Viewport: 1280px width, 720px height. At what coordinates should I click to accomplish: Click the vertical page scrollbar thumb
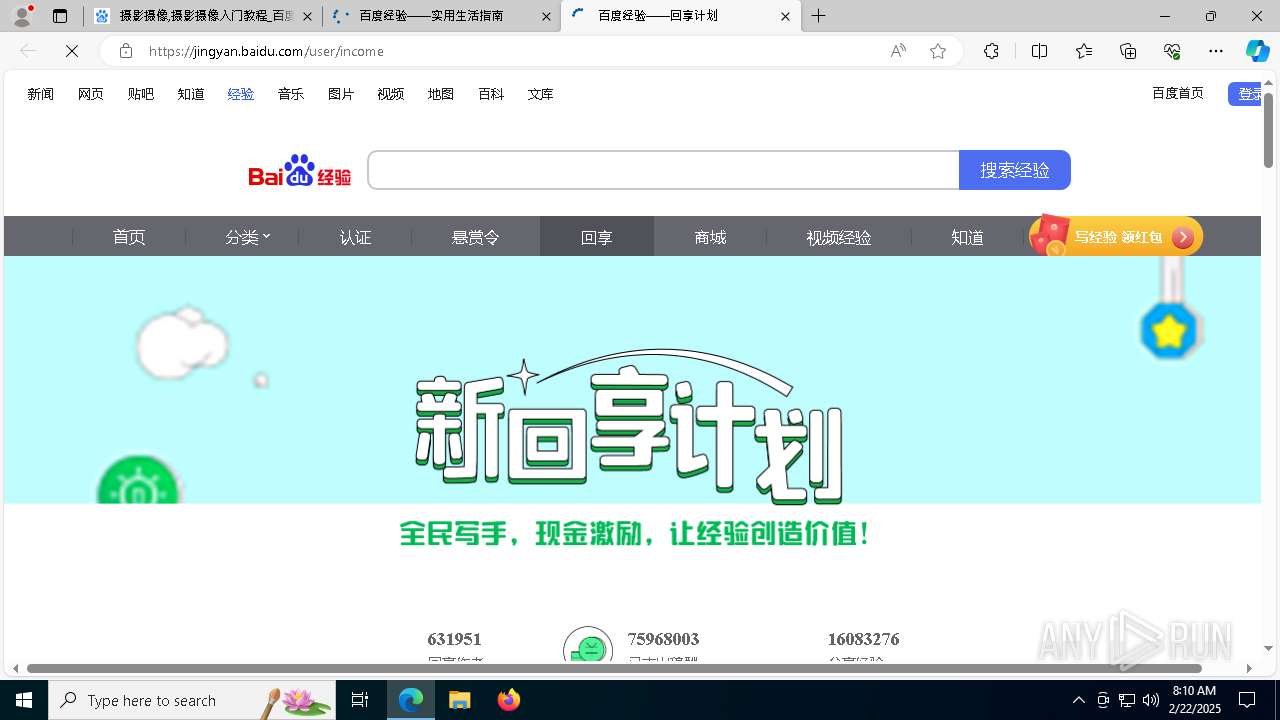pyautogui.click(x=1268, y=130)
